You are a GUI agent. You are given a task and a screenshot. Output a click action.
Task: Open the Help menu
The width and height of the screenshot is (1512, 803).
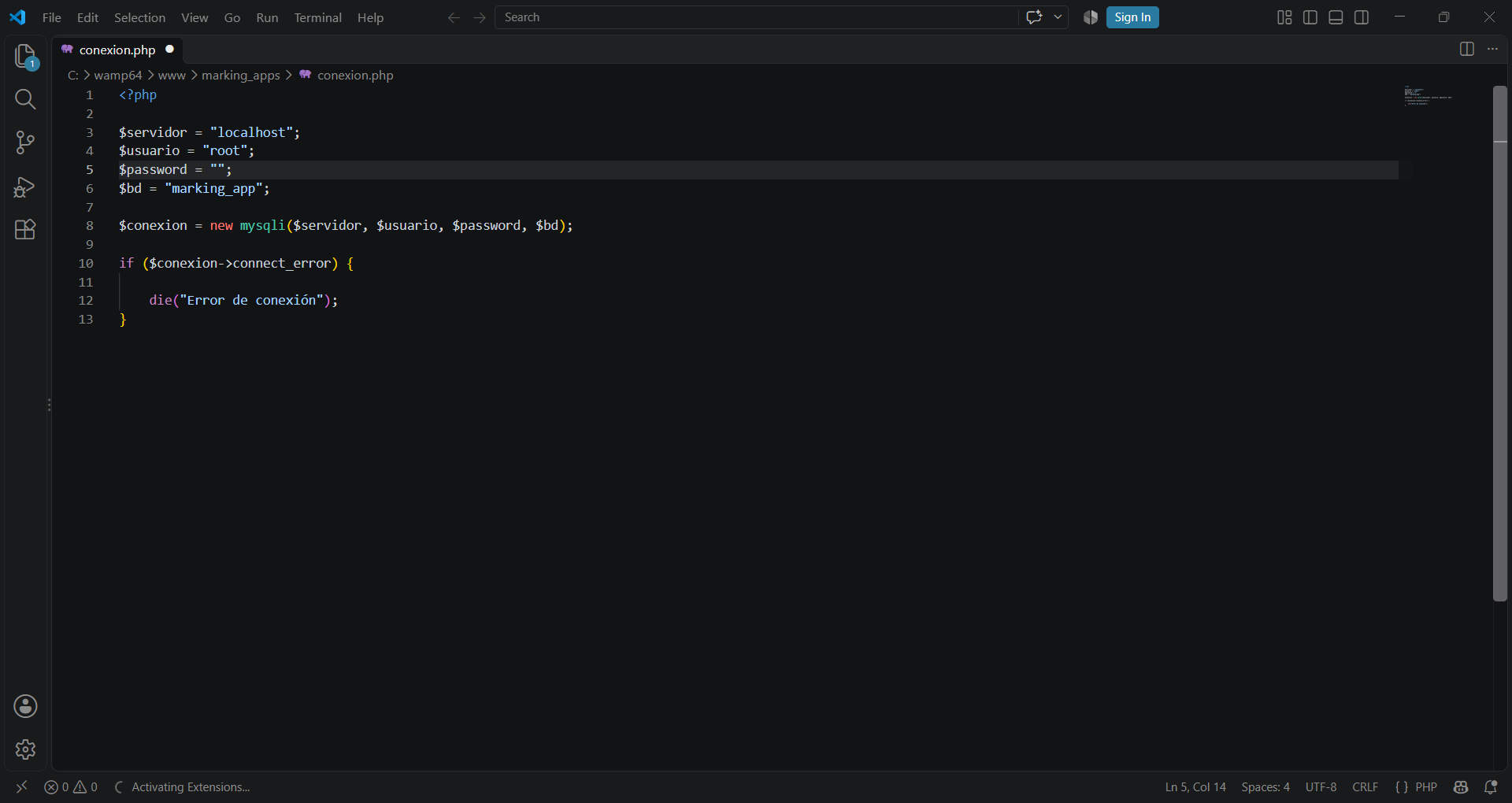click(x=370, y=17)
